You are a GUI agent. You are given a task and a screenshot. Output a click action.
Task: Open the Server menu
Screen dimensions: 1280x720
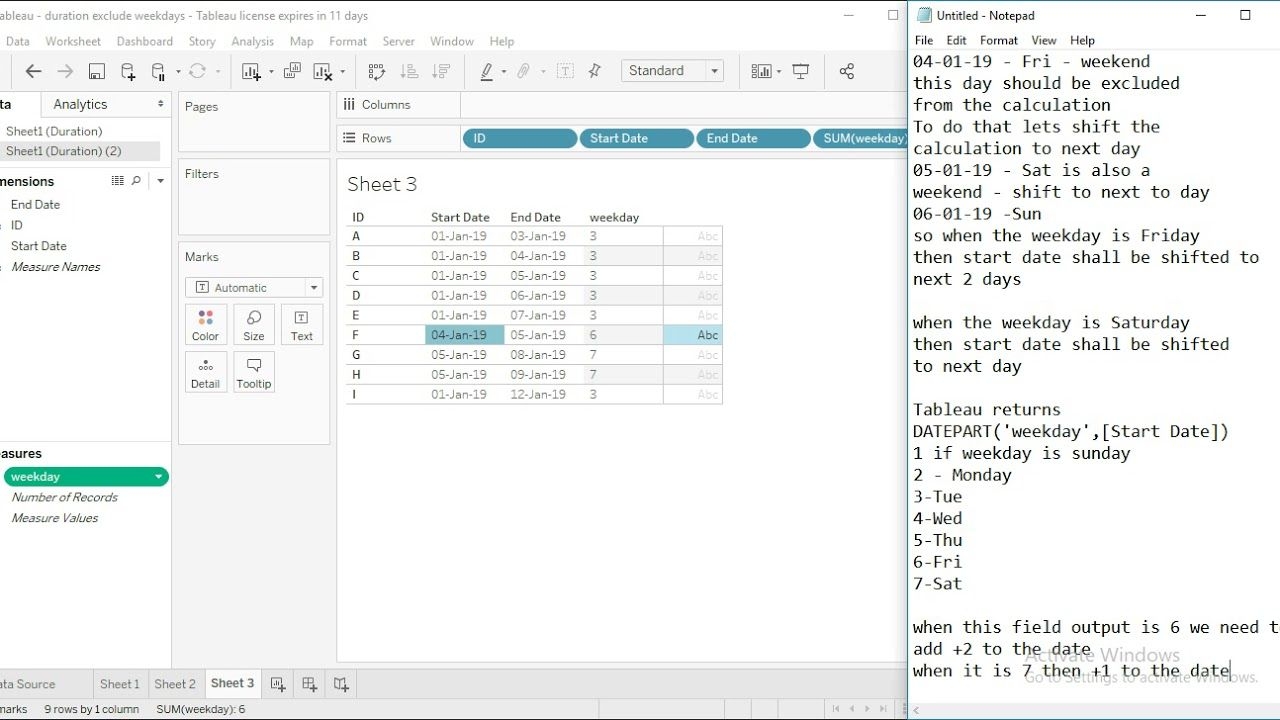[x=398, y=41]
